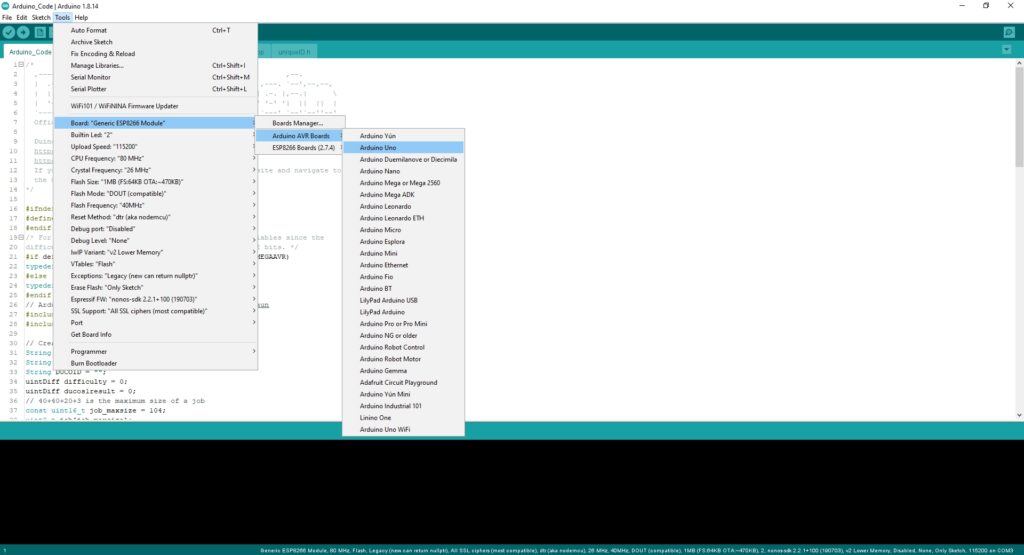
Task: Pick Arduino Uno WiFi board
Action: [x=403, y=430]
